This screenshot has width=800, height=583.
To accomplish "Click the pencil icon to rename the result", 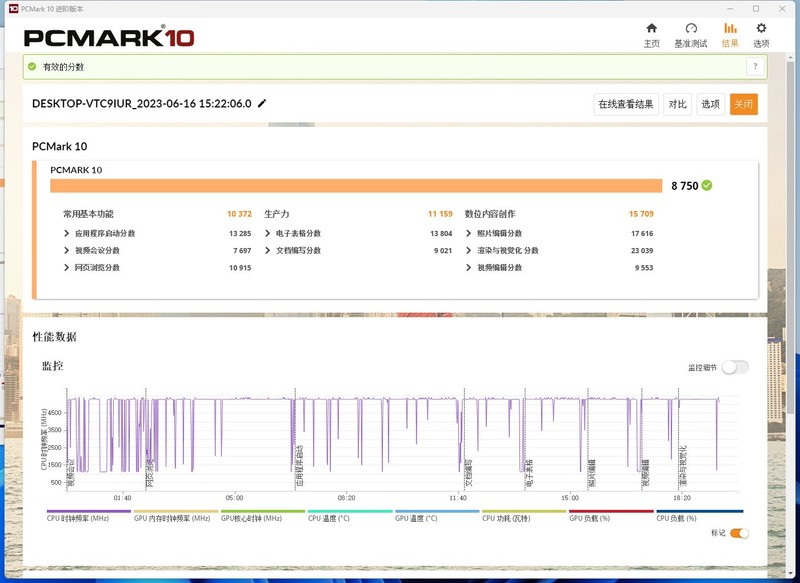I will tap(261, 105).
